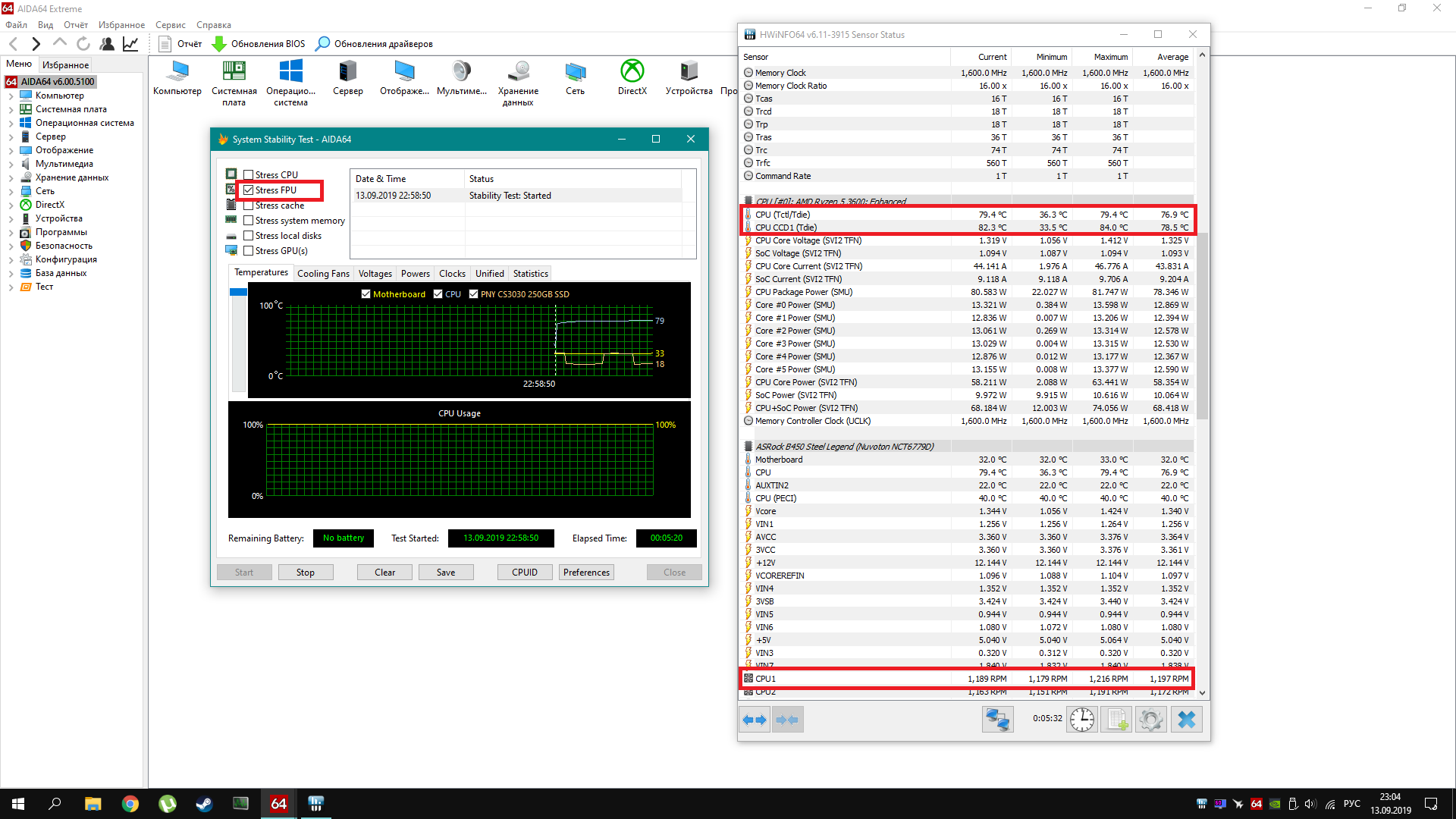The width and height of the screenshot is (1456, 819).
Task: Expand the Тест tree node
Action: (11, 287)
